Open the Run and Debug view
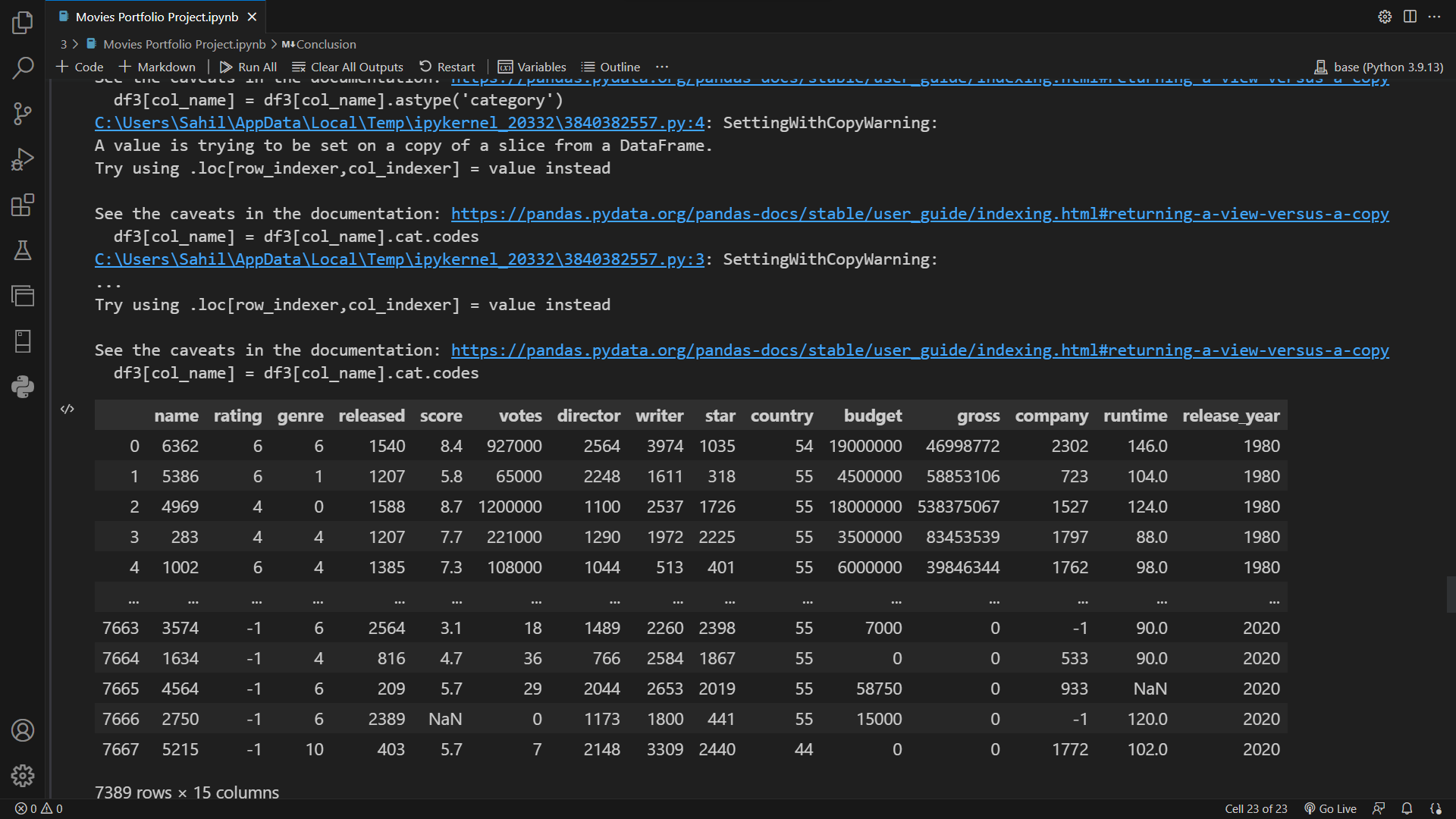The width and height of the screenshot is (1456, 819). click(23, 159)
